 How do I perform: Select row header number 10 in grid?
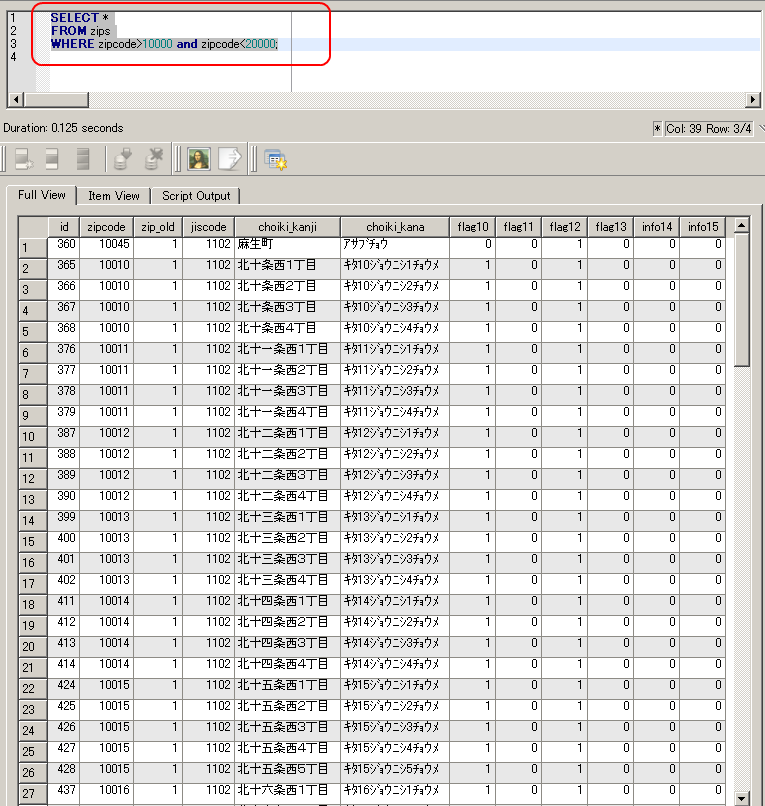33,436
